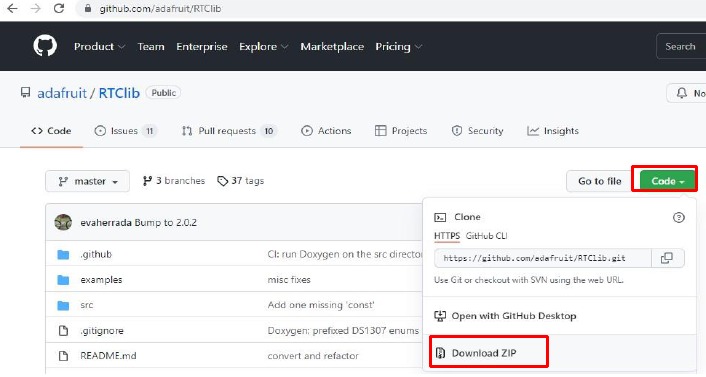Click the Search input field

[x=681, y=46]
